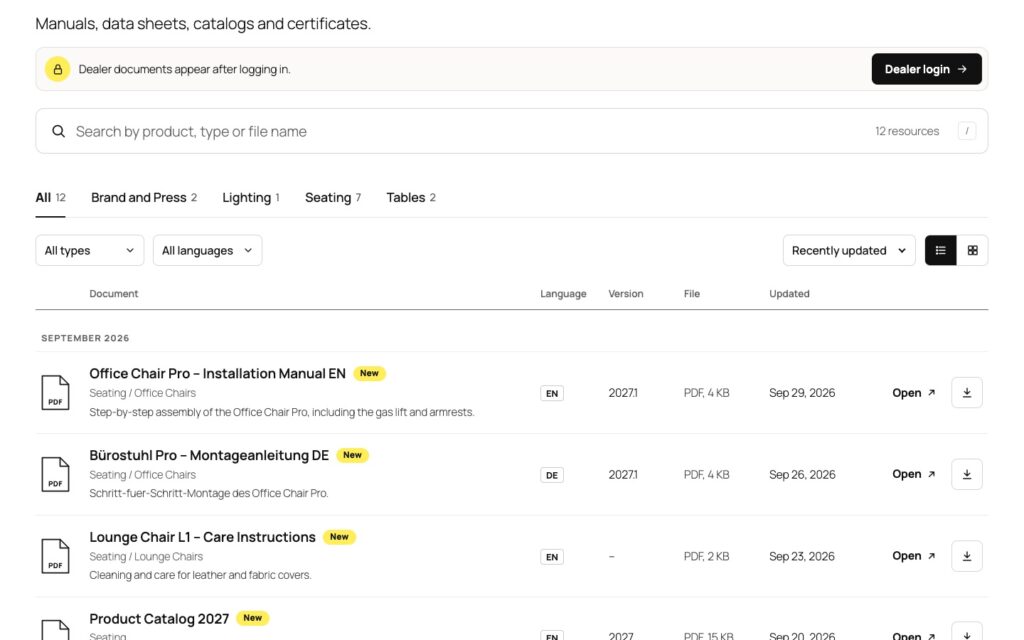Viewport: 1024px width, 640px height.
Task: Click the DE language badge for Bürostuhl Pro
Action: 552,475
